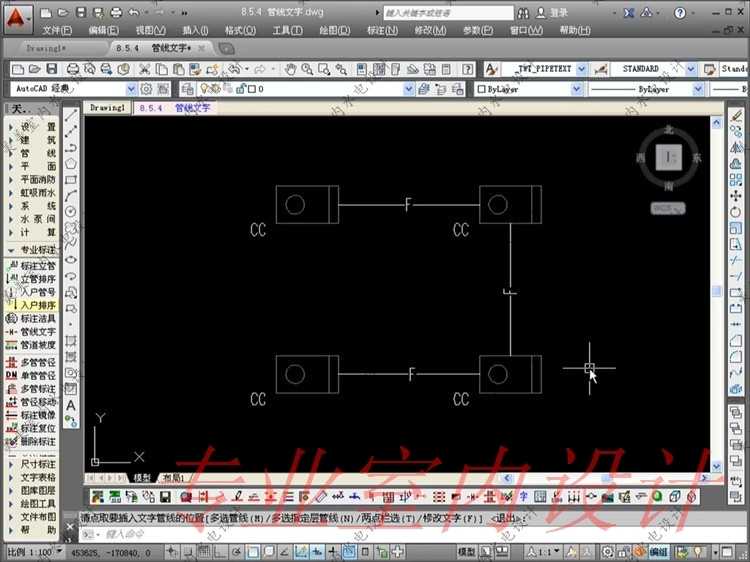750x562 pixels.
Task: Click the Zoom Realtime magnifier icon
Action: pyautogui.click(x=307, y=69)
